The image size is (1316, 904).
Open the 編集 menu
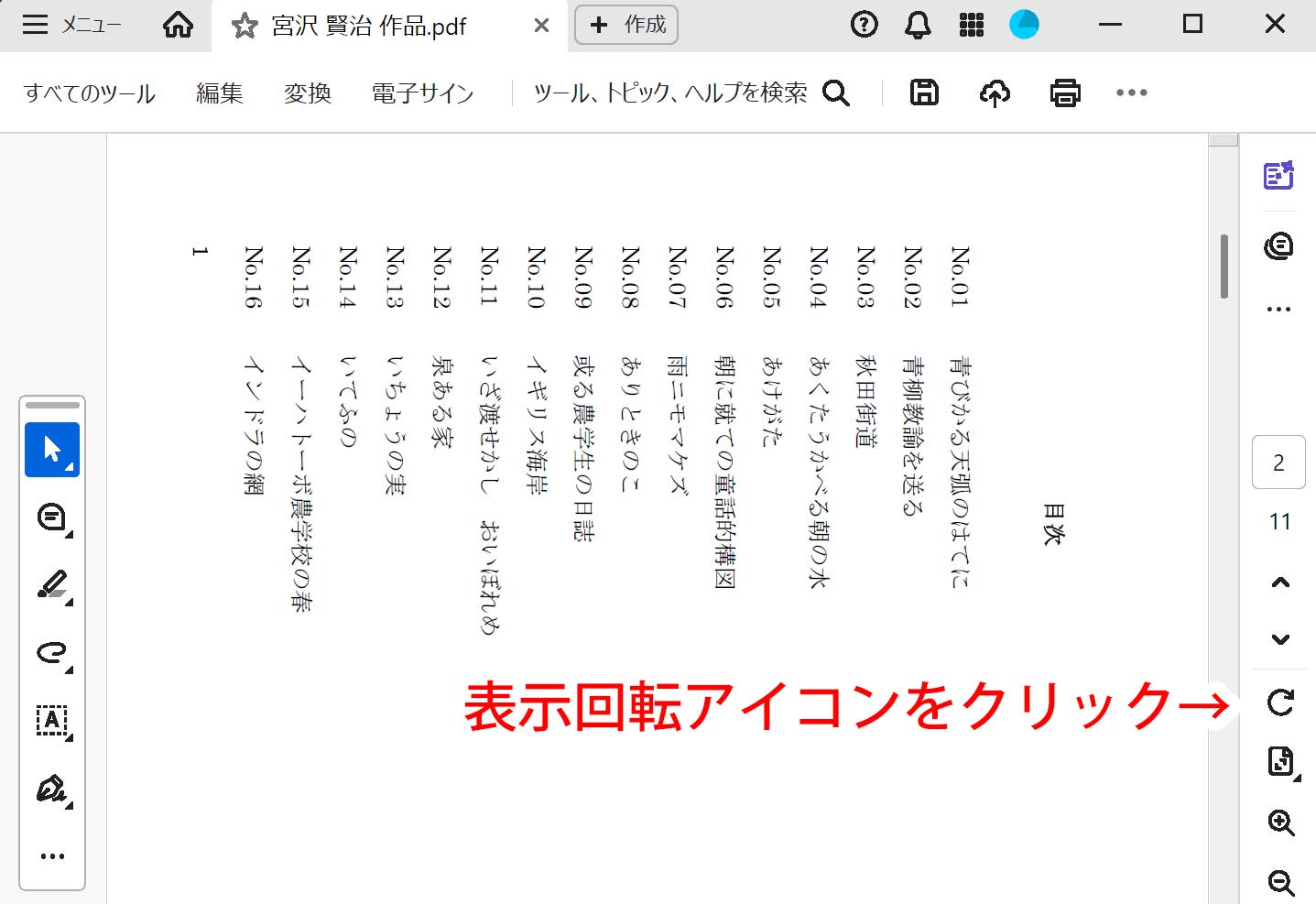coord(220,93)
